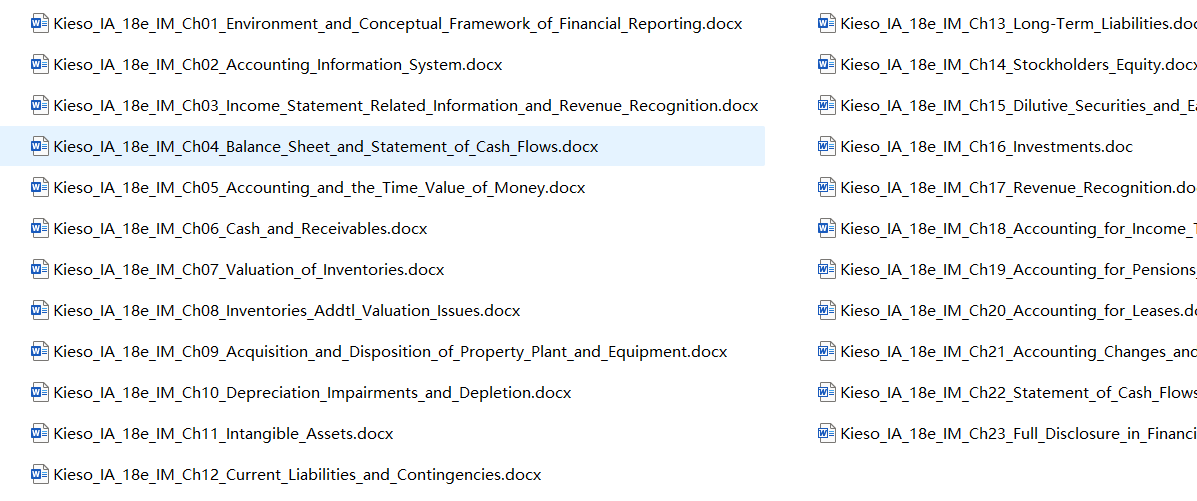Click the Word icon of Ch06 Cash and Receivables
1197x501 pixels.
[40, 228]
